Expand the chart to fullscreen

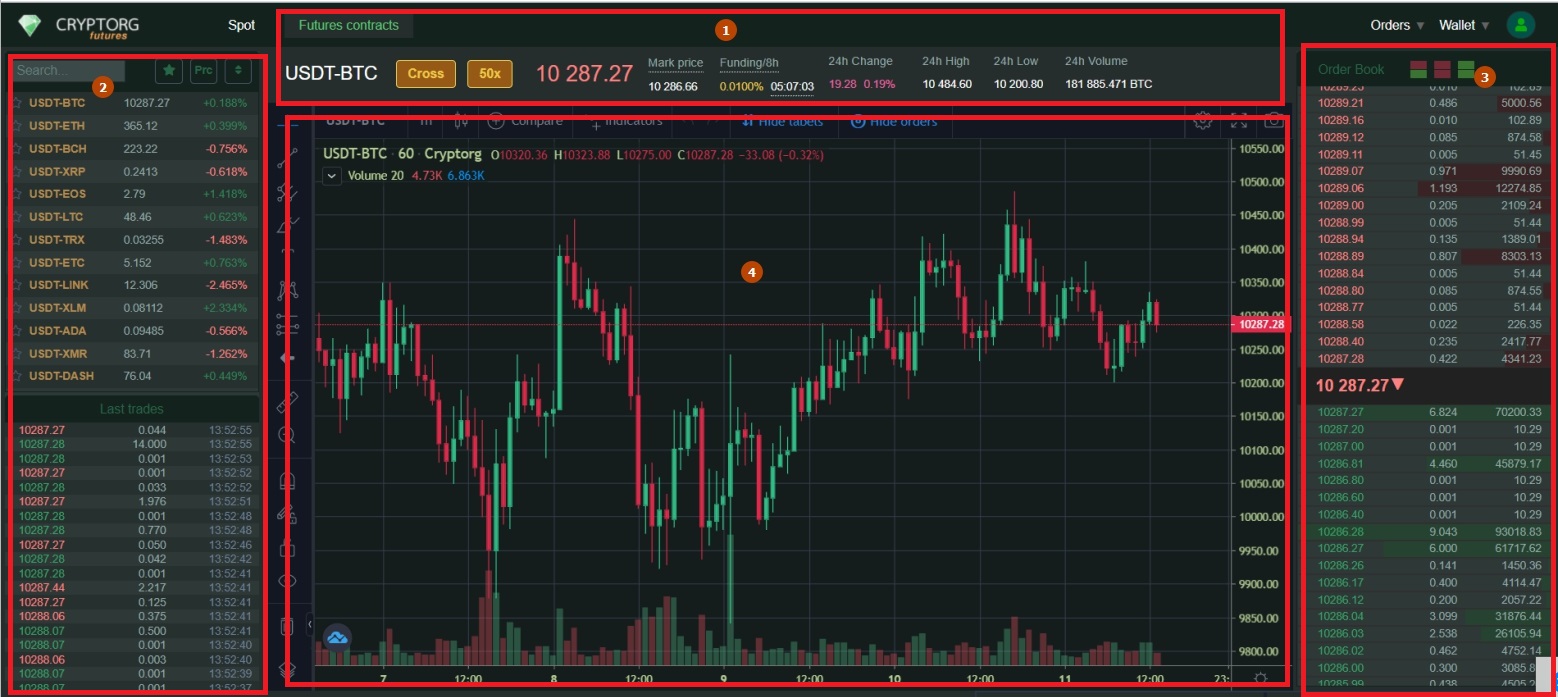coord(1239,120)
